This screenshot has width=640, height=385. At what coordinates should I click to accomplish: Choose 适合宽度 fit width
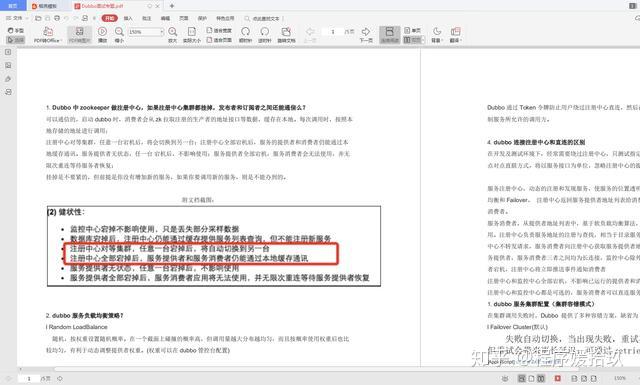[x=219, y=31]
